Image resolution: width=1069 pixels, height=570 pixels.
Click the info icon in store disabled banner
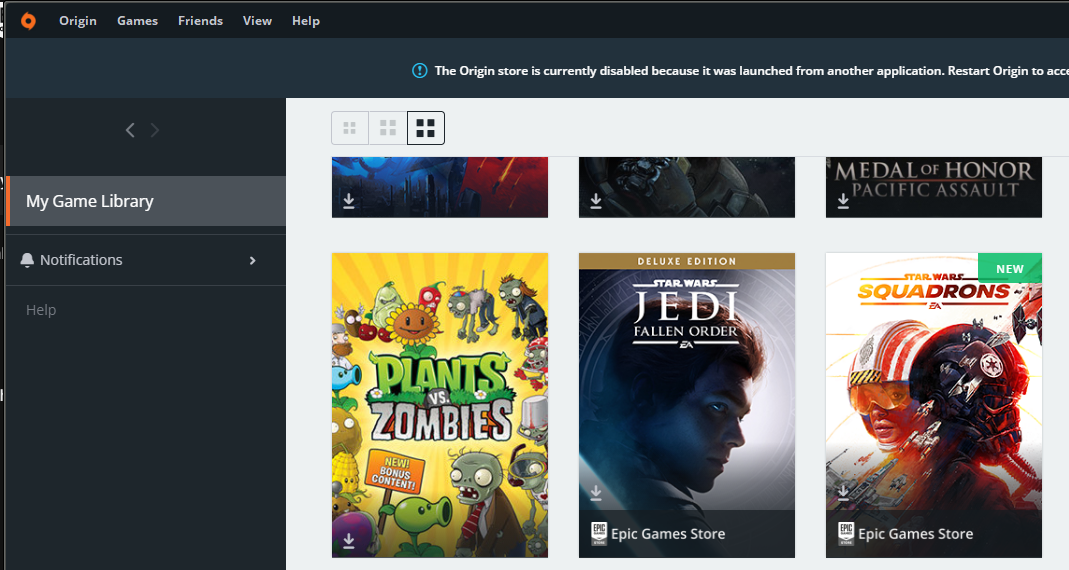pos(420,70)
